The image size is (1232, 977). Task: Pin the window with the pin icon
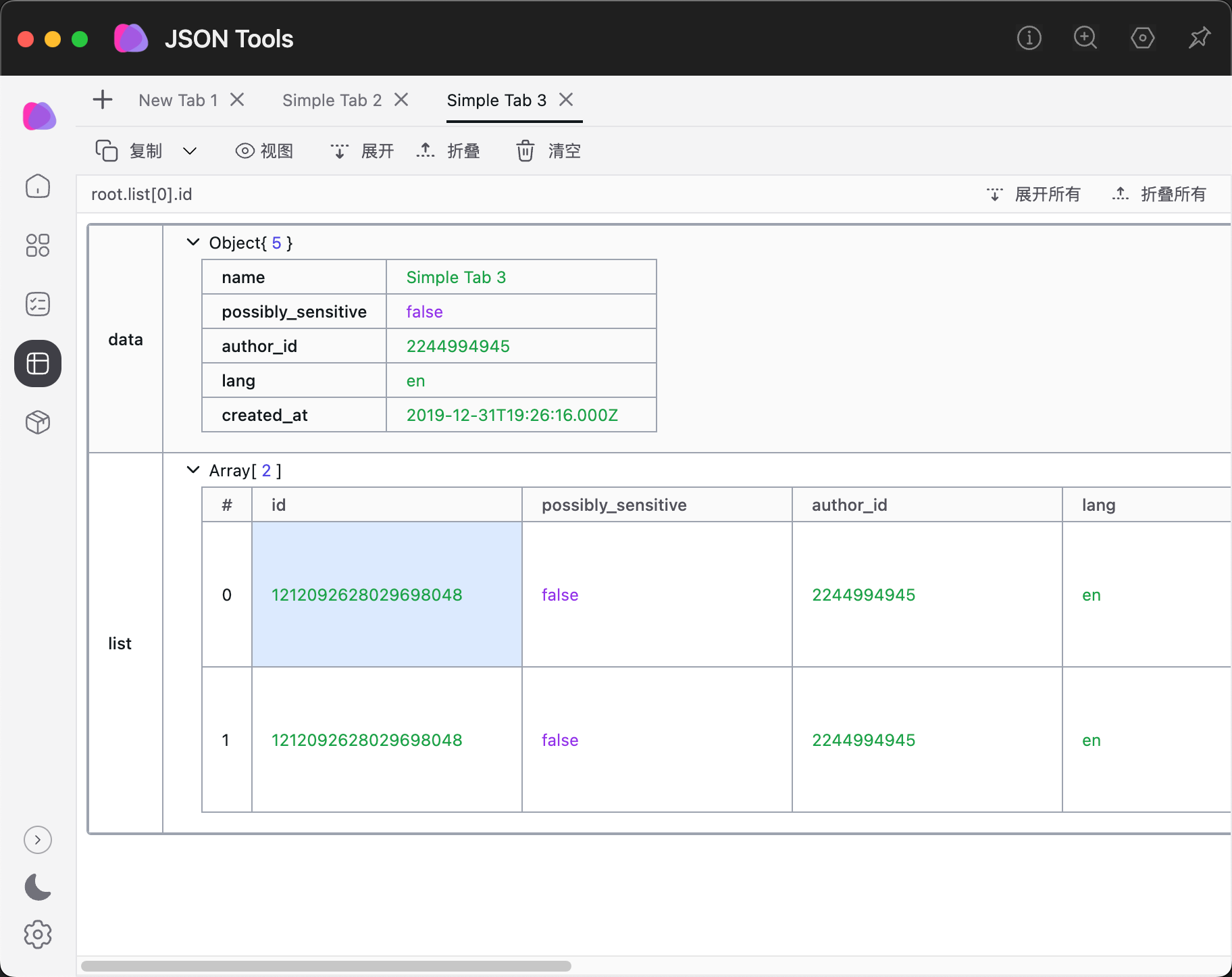pos(1200,38)
